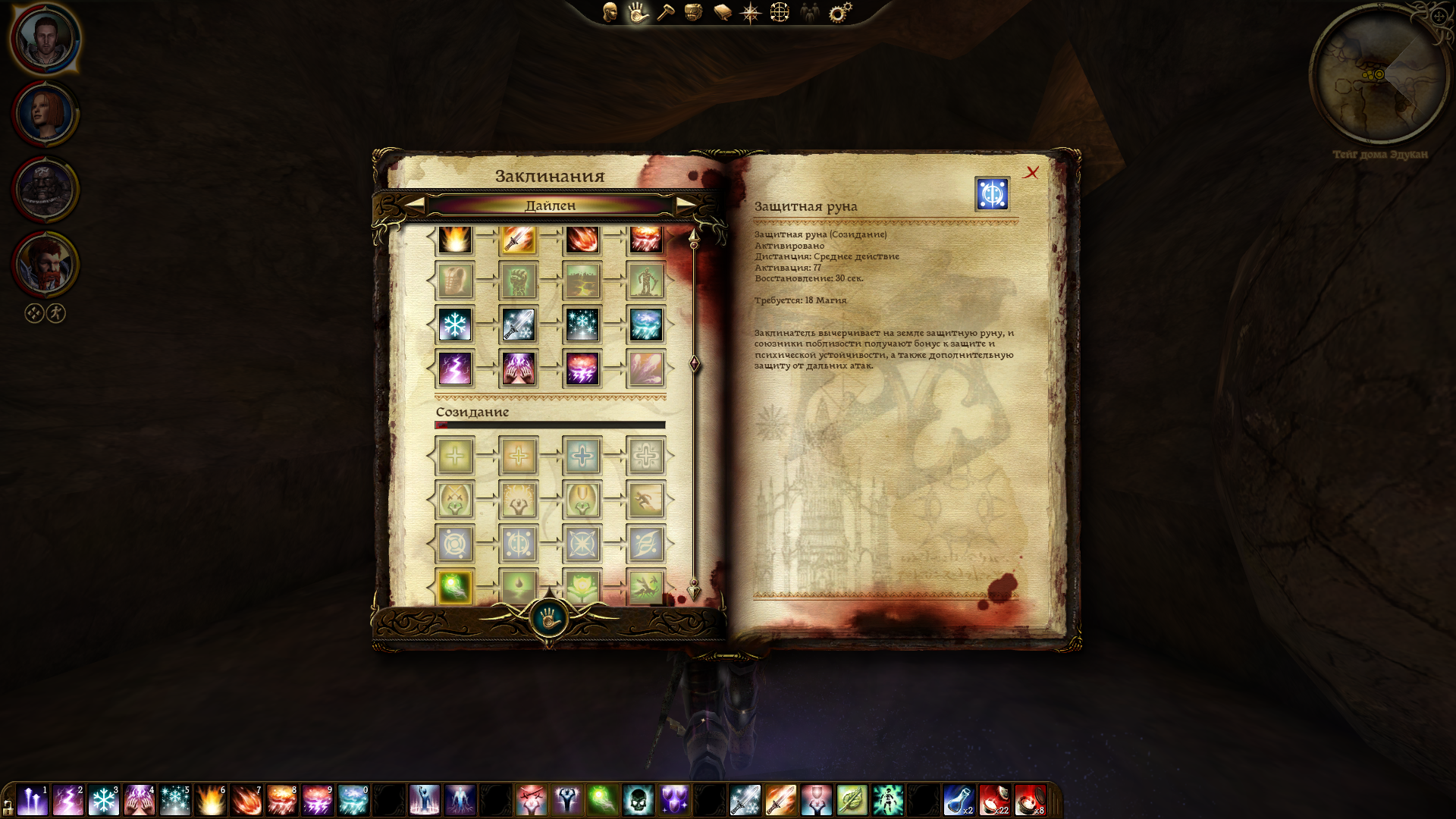
Task: Use quickbar slot 3 Winter's Grasp spell
Action: 104,800
